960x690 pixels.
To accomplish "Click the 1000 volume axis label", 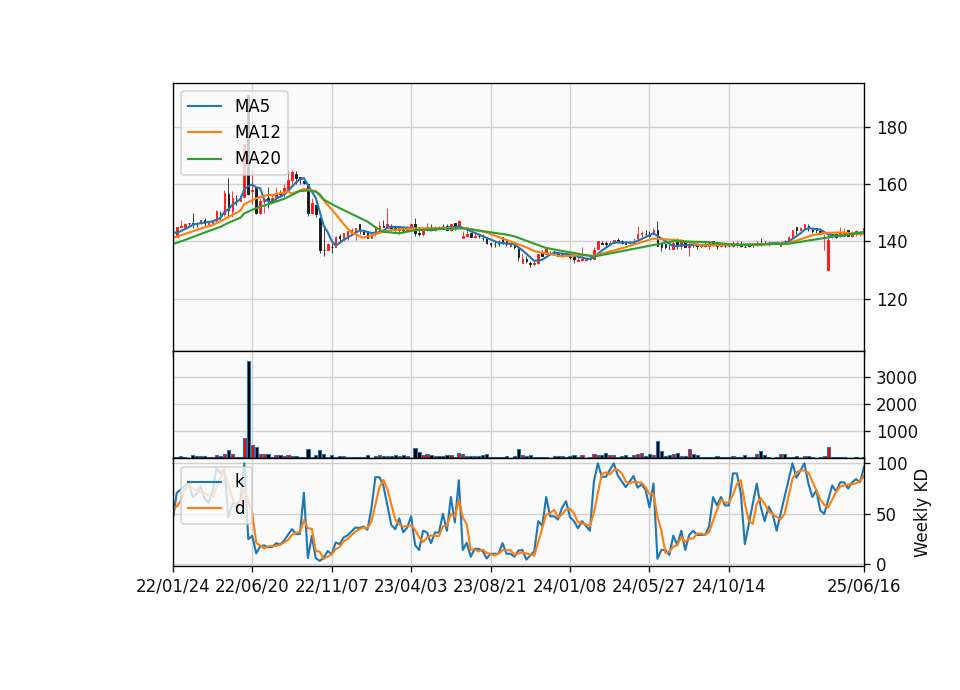I will tap(896, 432).
